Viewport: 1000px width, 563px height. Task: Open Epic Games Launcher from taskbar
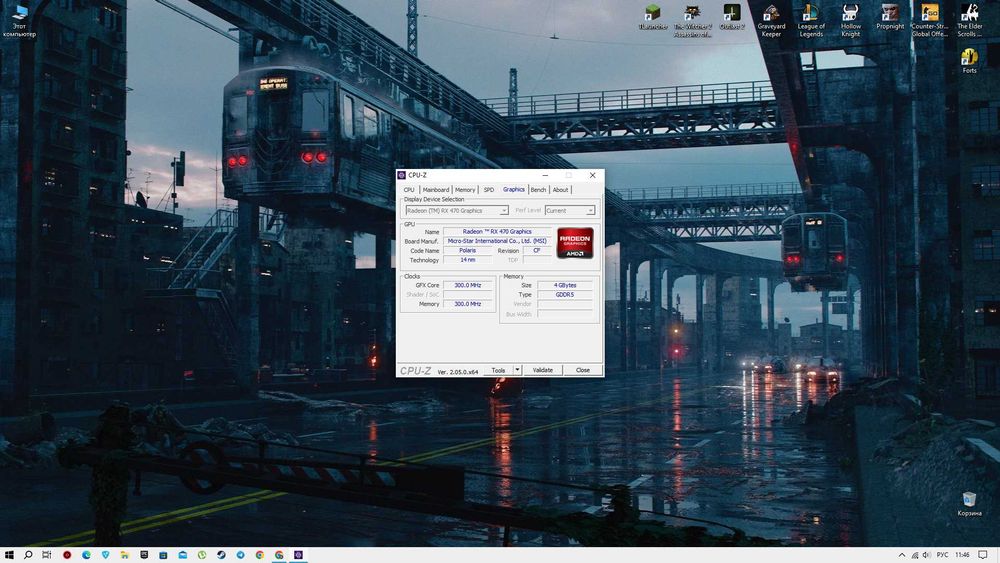pyautogui.click(x=144, y=555)
